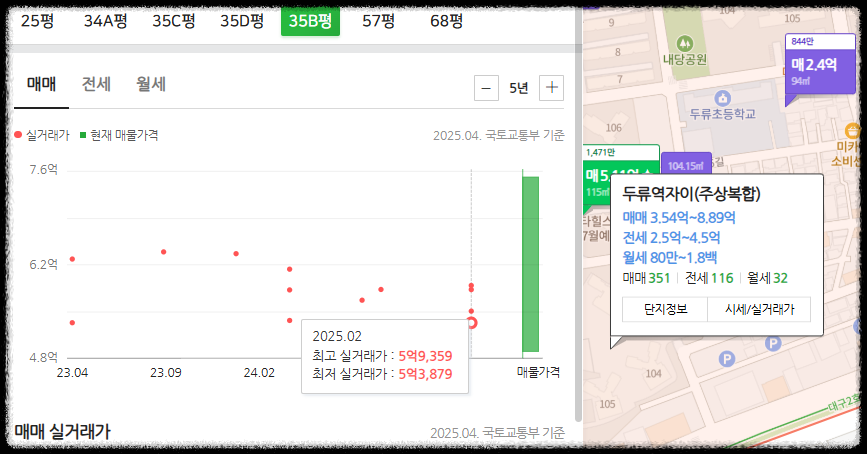Select the 35D평 size tab
This screenshot has width=867, height=454.
(x=242, y=22)
